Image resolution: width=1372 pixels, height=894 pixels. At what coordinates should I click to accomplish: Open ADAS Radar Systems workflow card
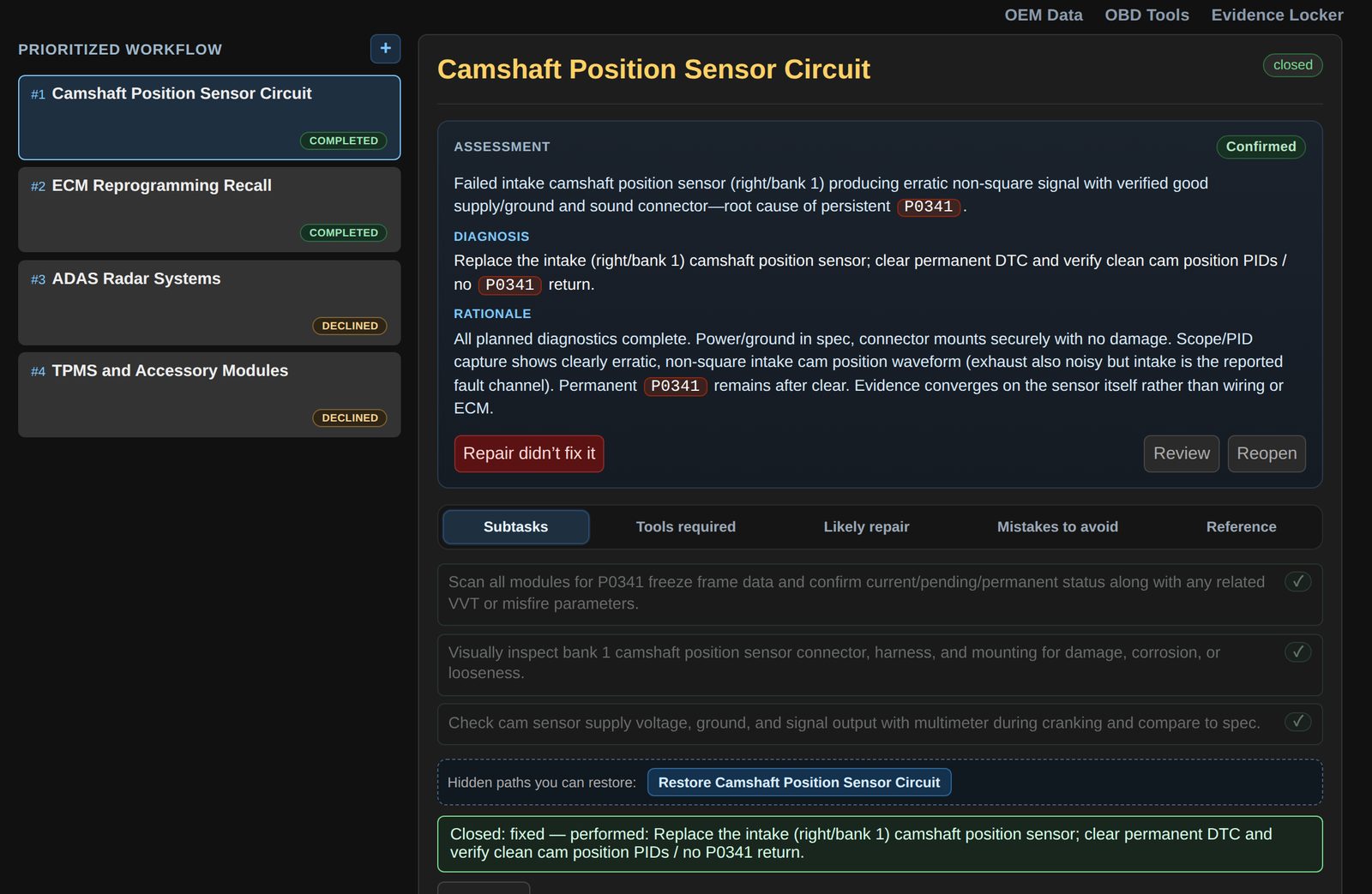point(209,303)
